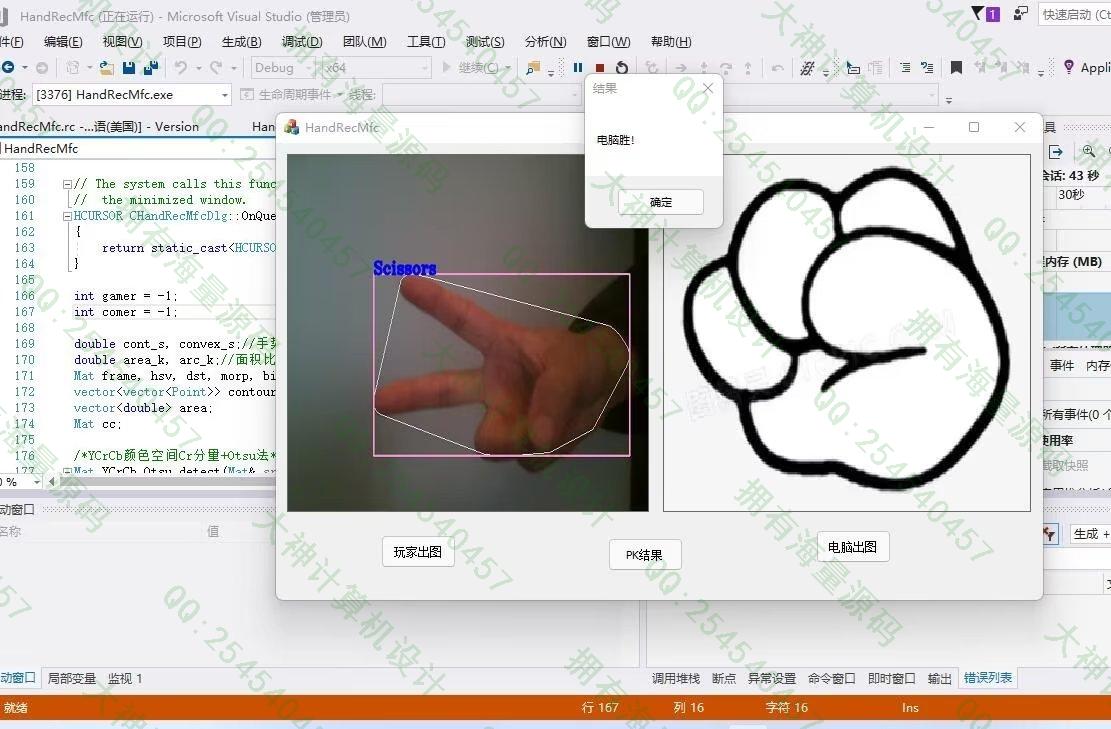
Task: Click the Step Over icon
Action: point(726,68)
